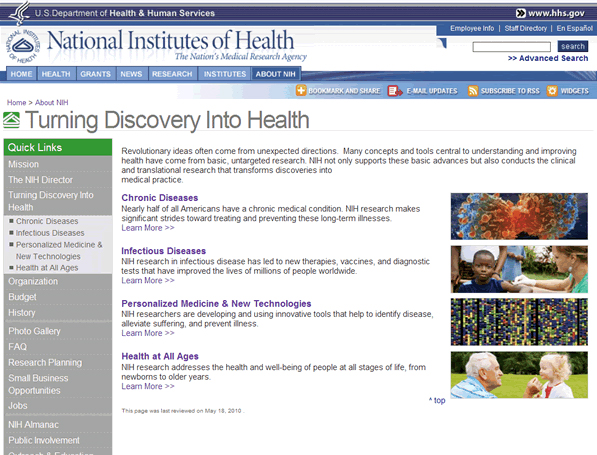Open the Advanced Search link
The height and width of the screenshot is (455, 597).
click(548, 58)
